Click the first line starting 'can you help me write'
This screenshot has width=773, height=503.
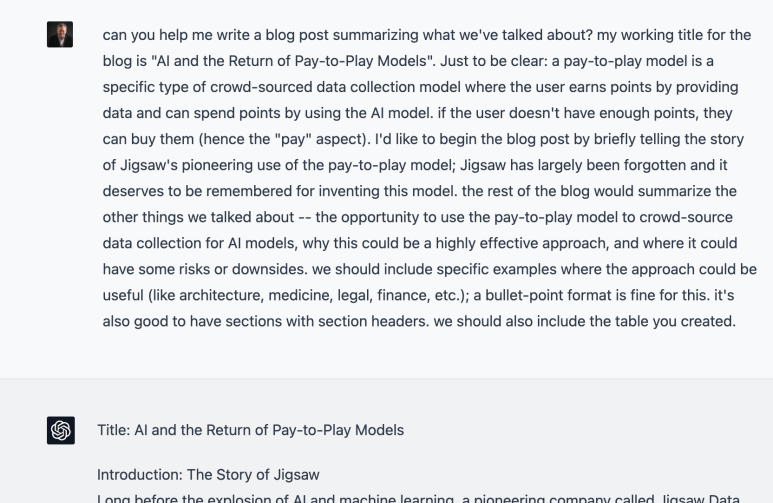427,35
